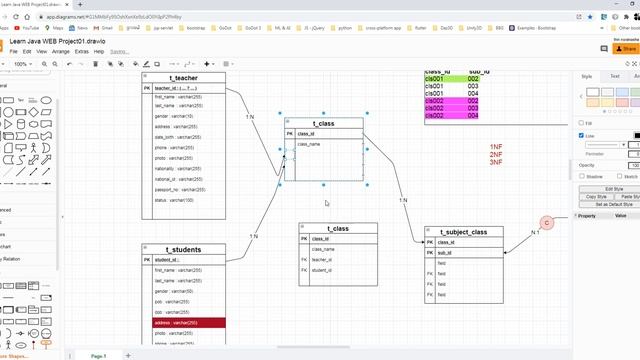Click the Share button
640x360 pixels.
click(x=626, y=49)
